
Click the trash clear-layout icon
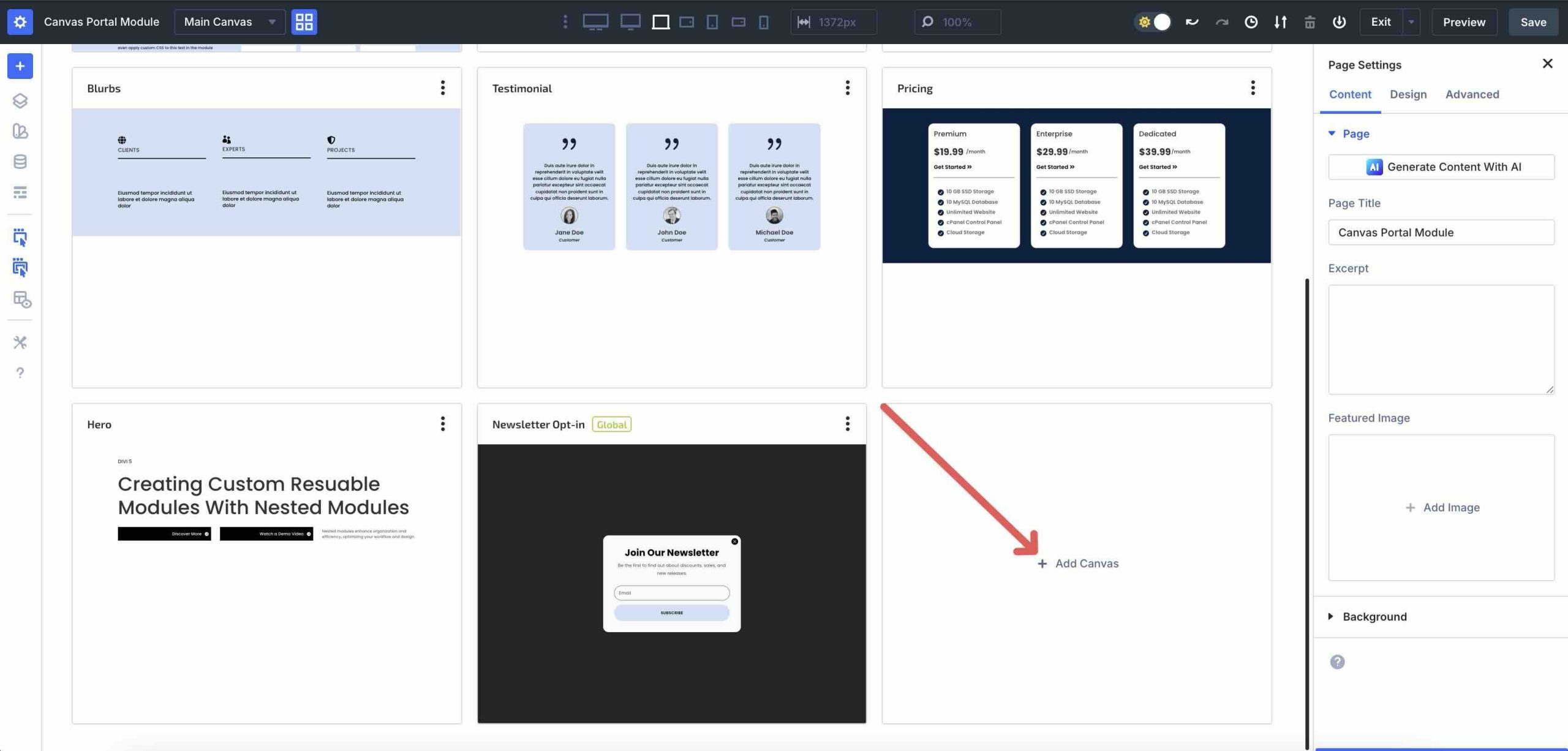[x=1310, y=22]
